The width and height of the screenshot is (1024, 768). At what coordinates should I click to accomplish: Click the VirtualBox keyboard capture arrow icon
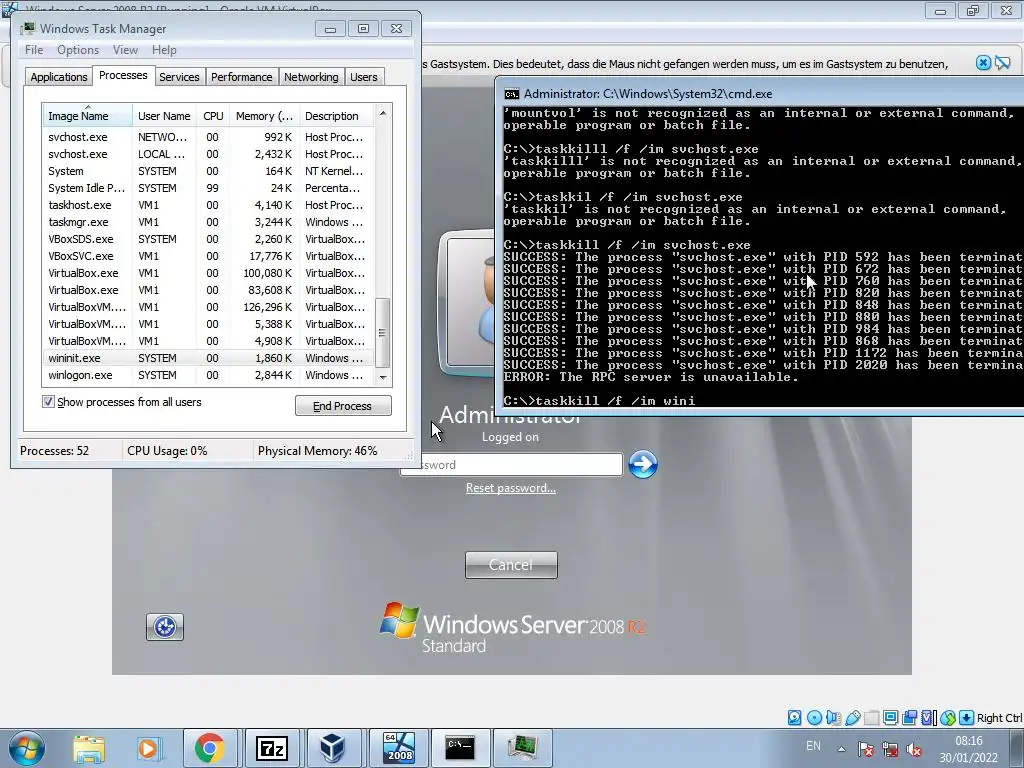966,718
